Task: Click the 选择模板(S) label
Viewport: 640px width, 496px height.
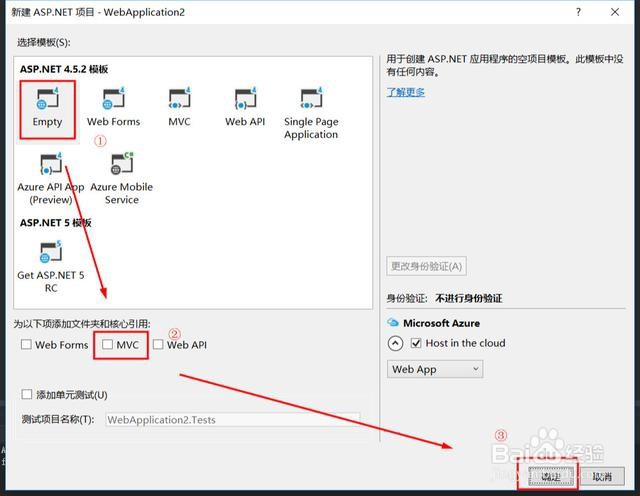Action: pos(44,42)
